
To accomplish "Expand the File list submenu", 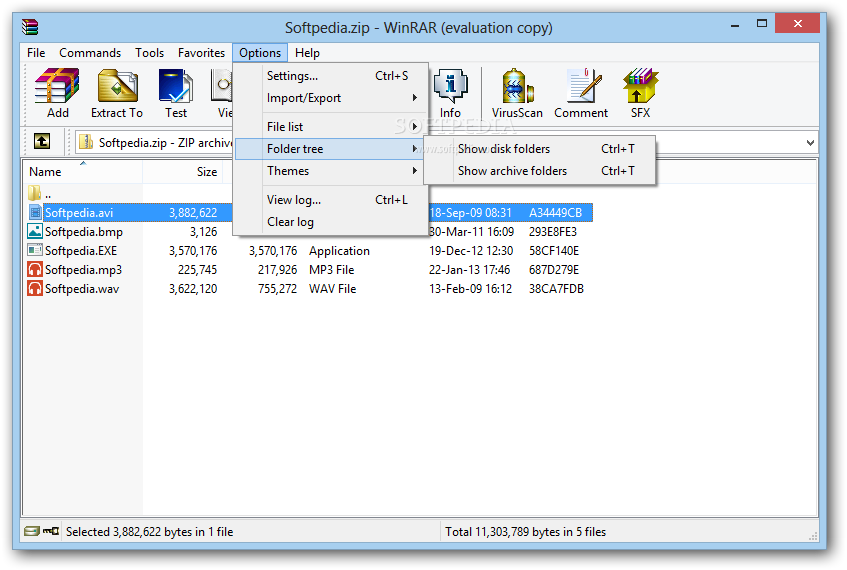I will [x=331, y=126].
